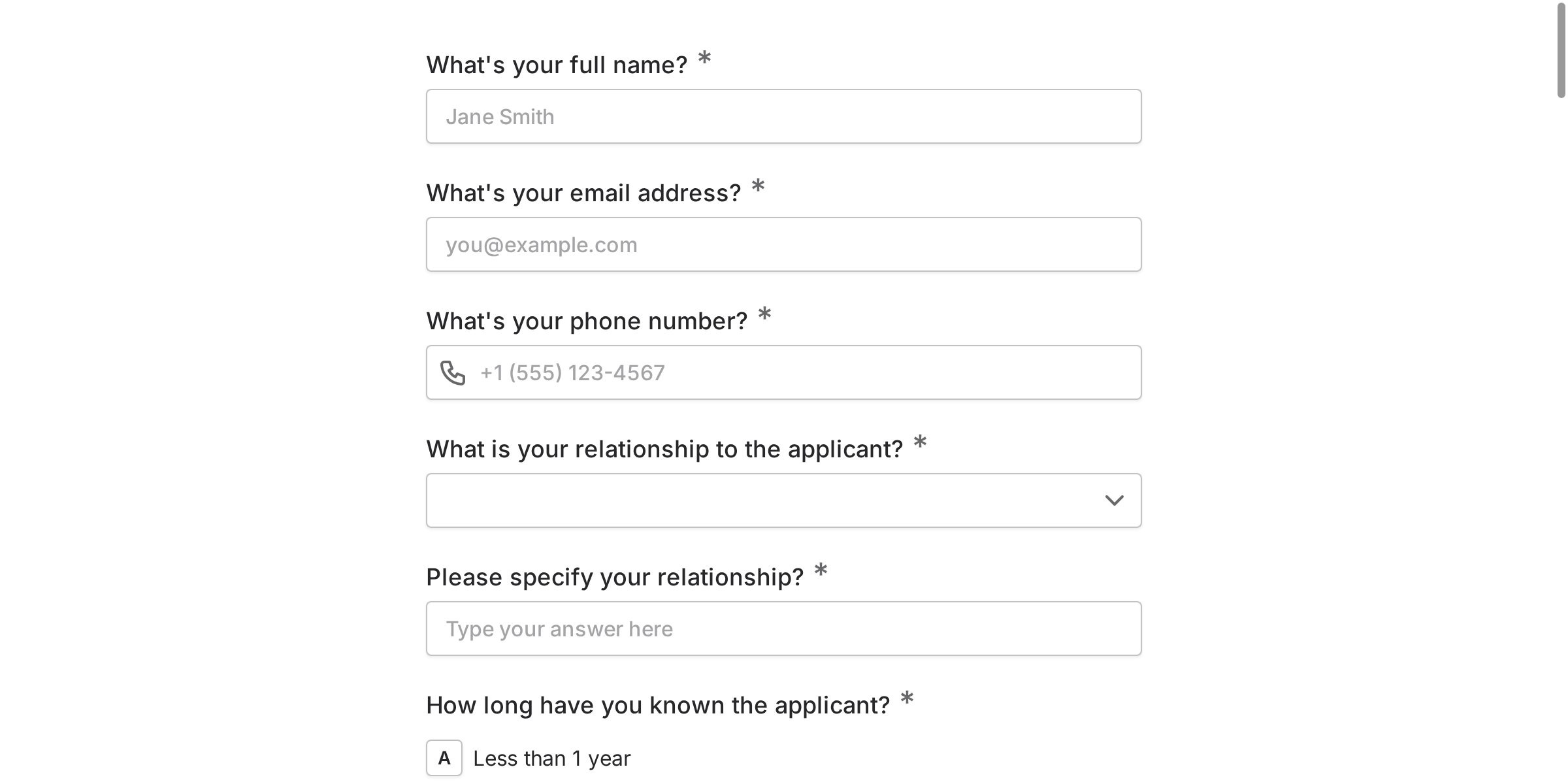
Task: Click the phone handset icon
Action: tap(452, 373)
